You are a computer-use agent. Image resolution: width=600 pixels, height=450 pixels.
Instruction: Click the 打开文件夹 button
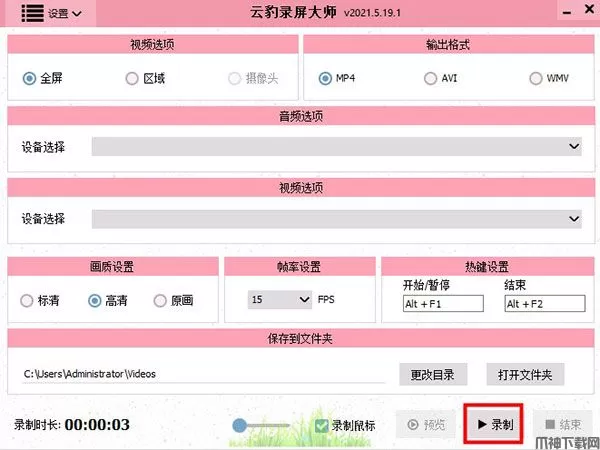(x=525, y=375)
